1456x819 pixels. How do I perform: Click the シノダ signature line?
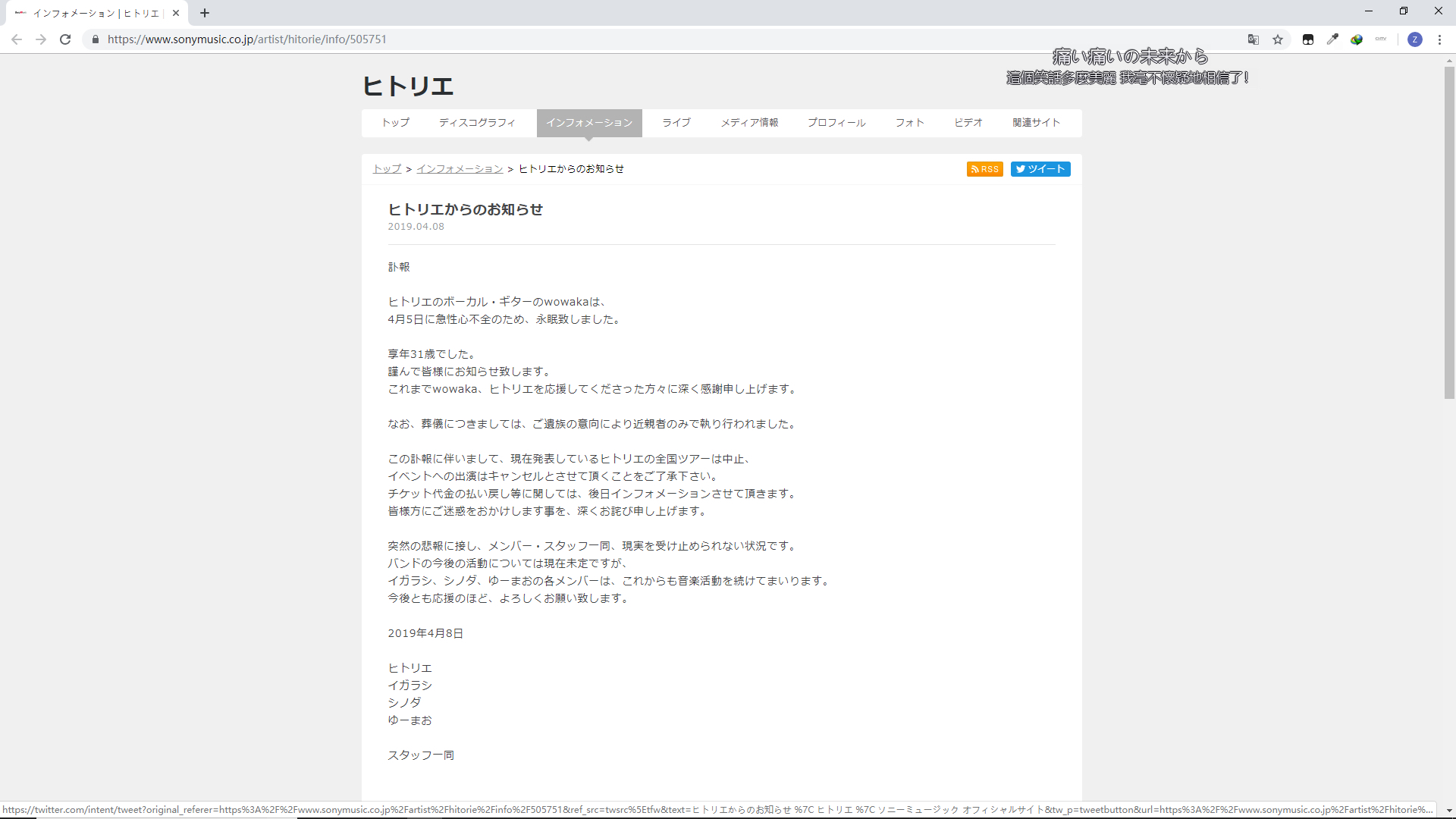pyautogui.click(x=405, y=703)
